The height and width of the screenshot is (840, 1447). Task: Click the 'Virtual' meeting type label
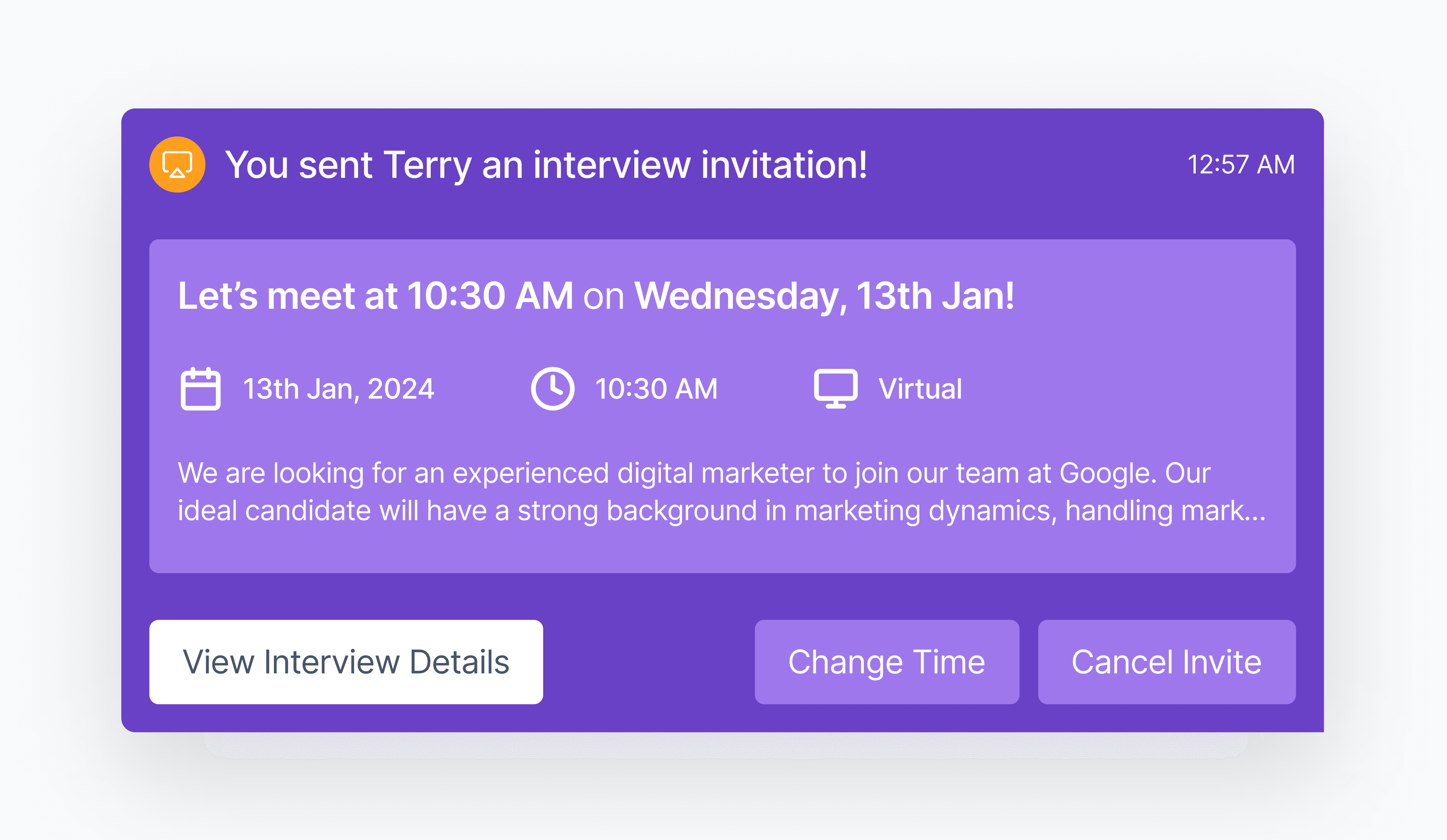(x=921, y=389)
